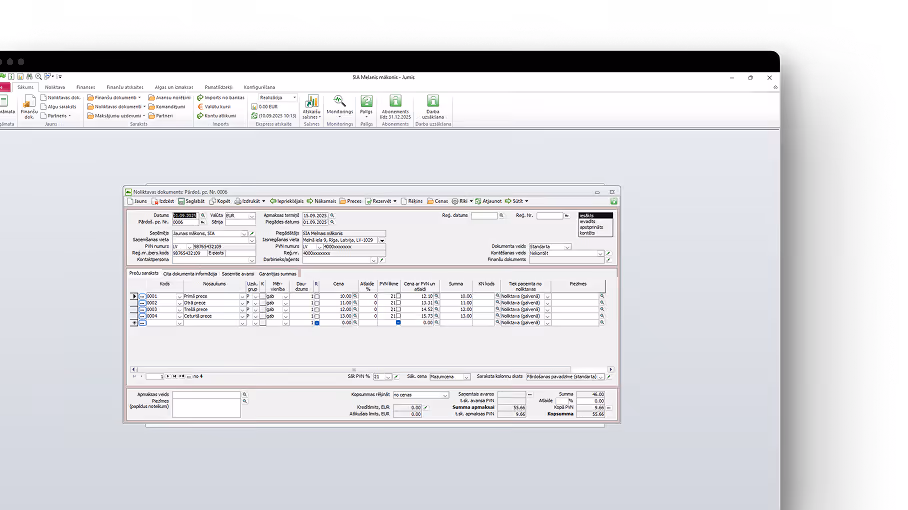Click green icon at toolbar right end
Viewport: 908px width, 510px height.
point(614,201)
